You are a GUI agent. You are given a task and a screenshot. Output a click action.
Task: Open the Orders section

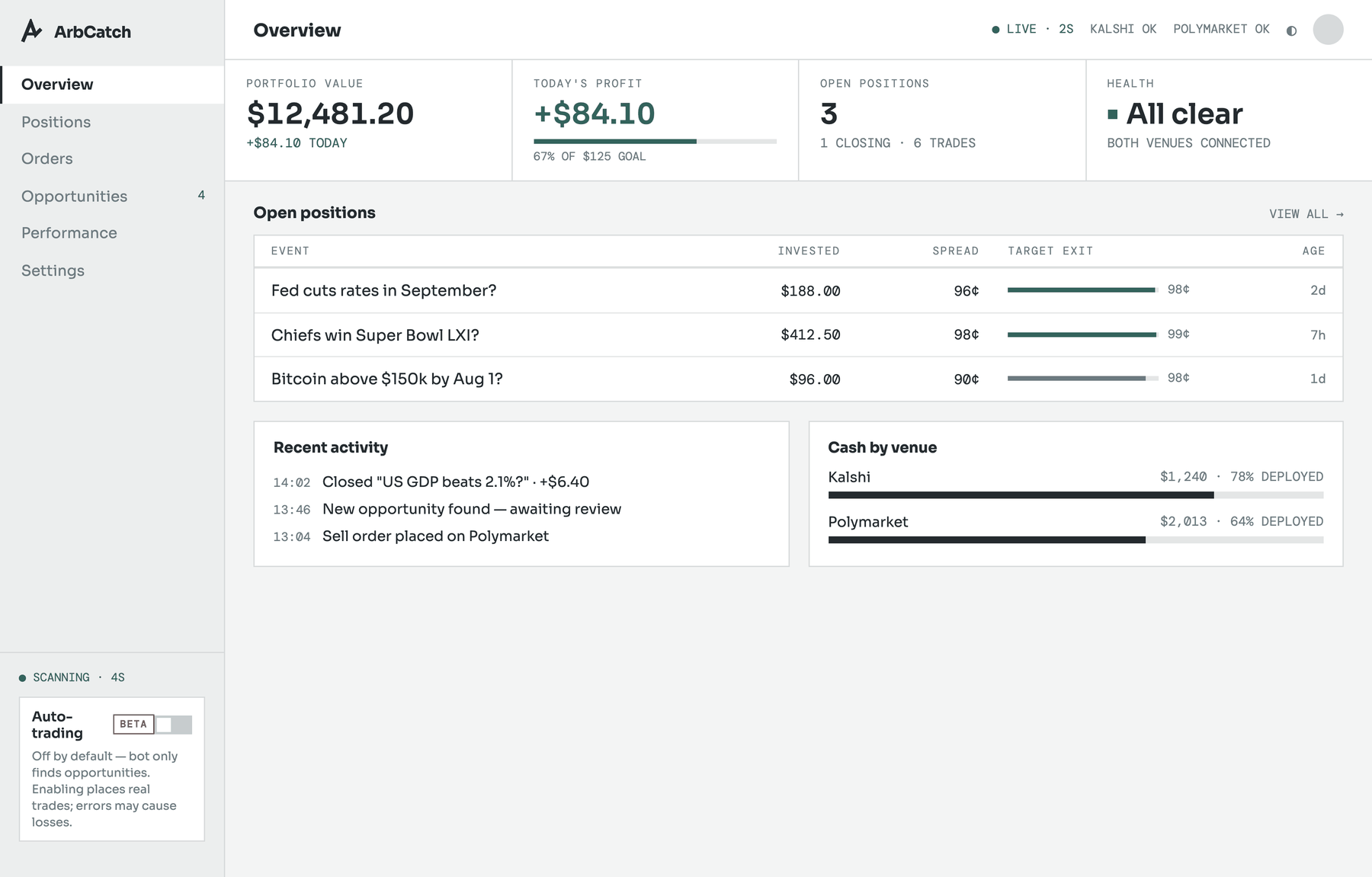(x=112, y=158)
